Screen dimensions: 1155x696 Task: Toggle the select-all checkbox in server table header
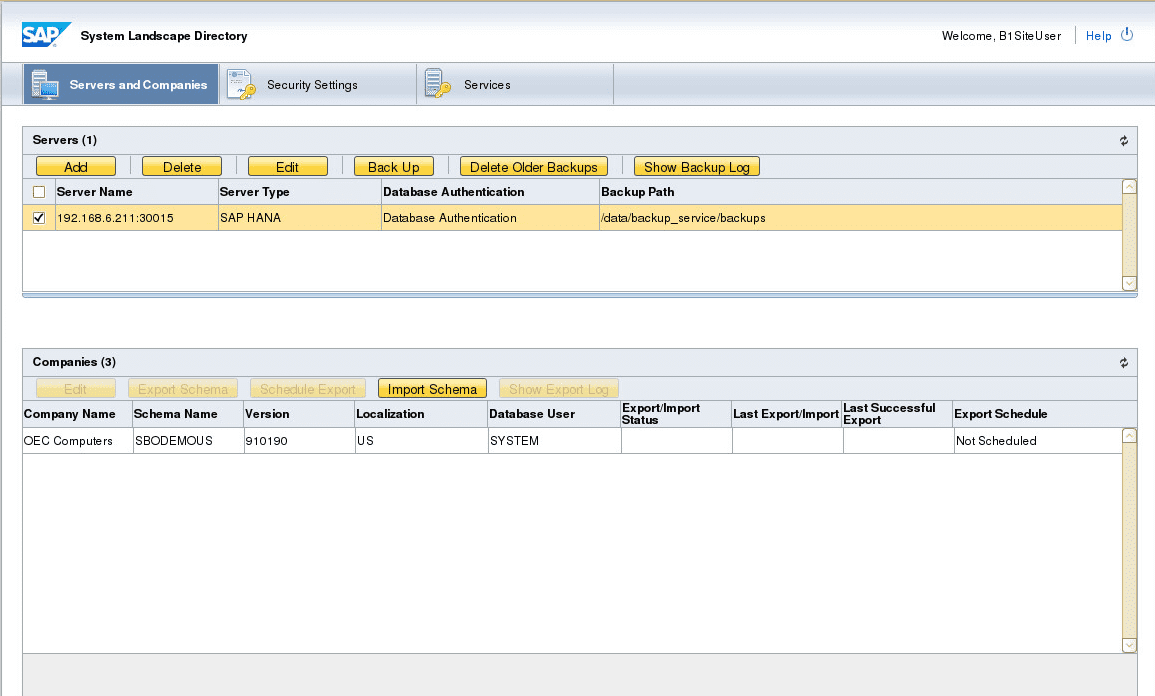point(37,191)
